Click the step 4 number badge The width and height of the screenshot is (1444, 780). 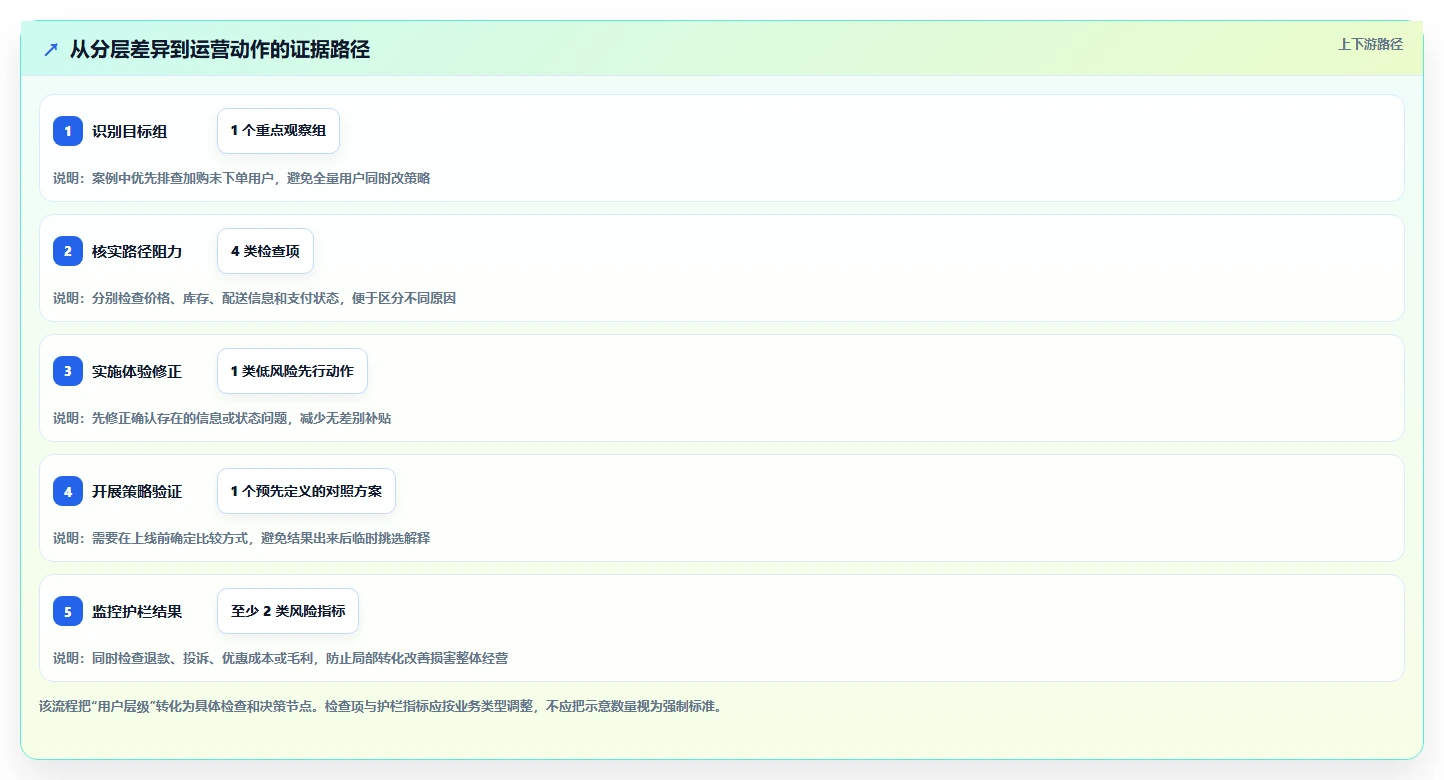68,491
